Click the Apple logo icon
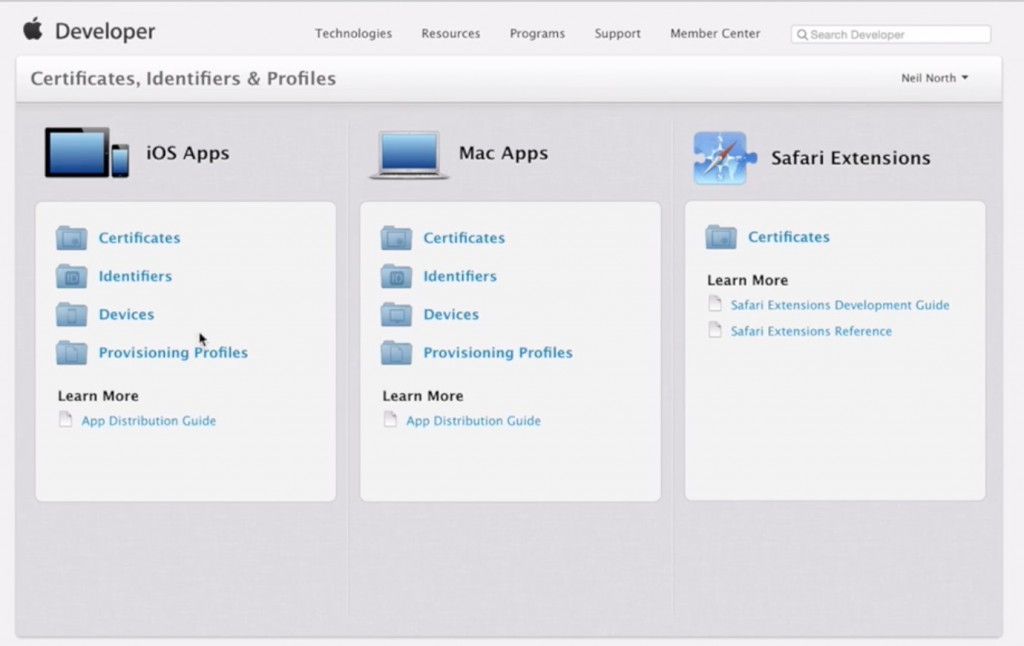The height and width of the screenshot is (646, 1024). click(x=33, y=30)
